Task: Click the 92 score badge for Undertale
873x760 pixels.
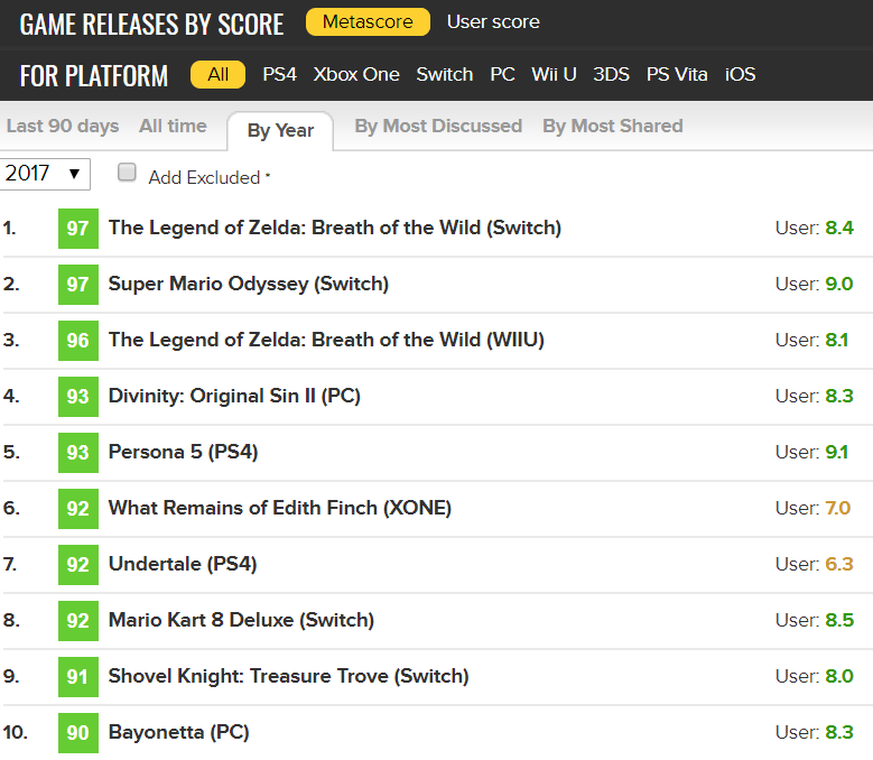Action: 78,564
